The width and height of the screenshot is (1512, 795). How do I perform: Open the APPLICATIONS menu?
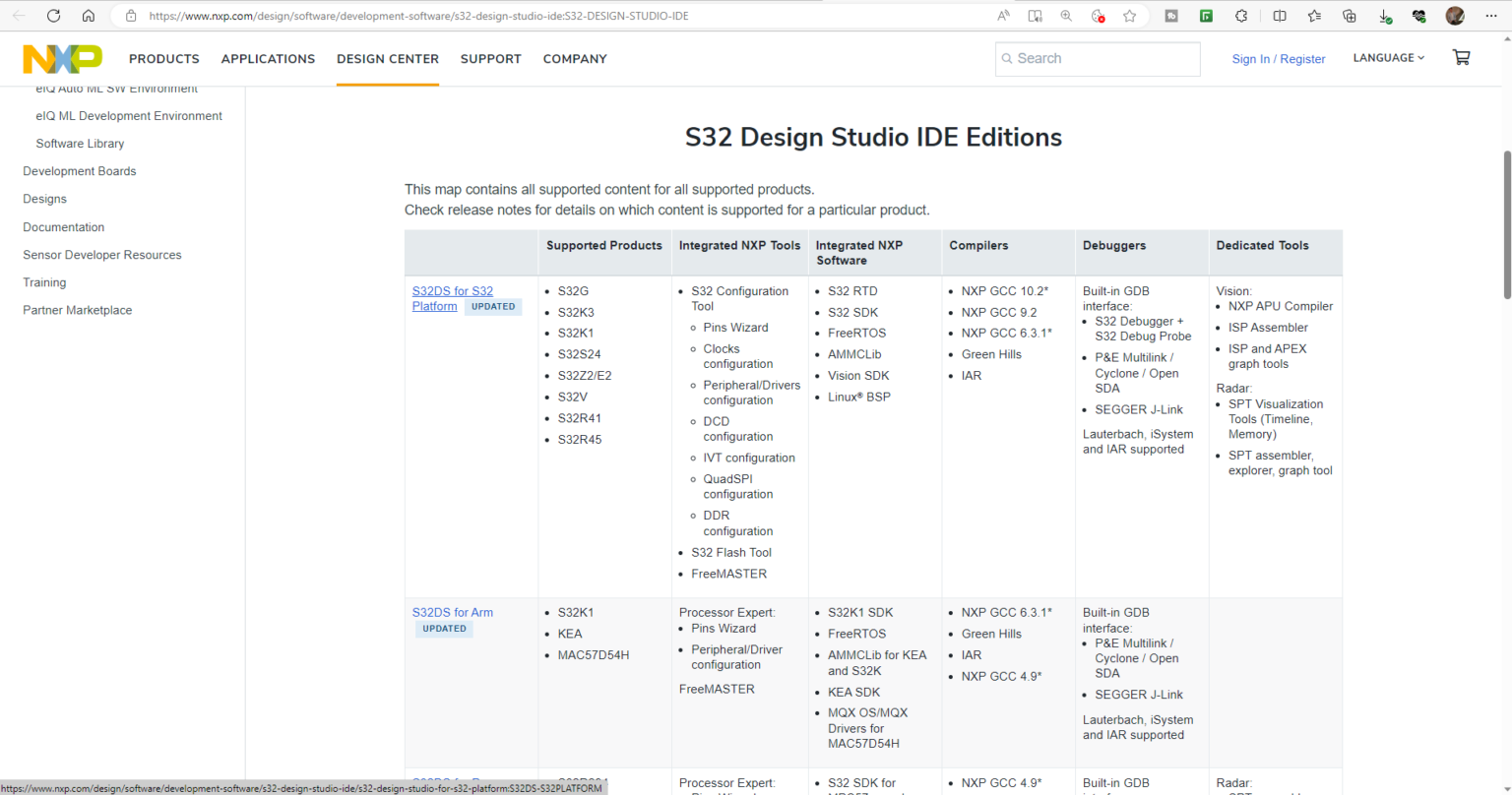pyautogui.click(x=268, y=59)
